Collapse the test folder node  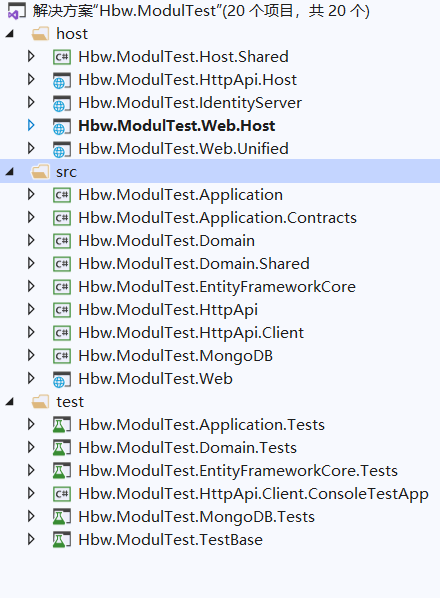pos(10,402)
